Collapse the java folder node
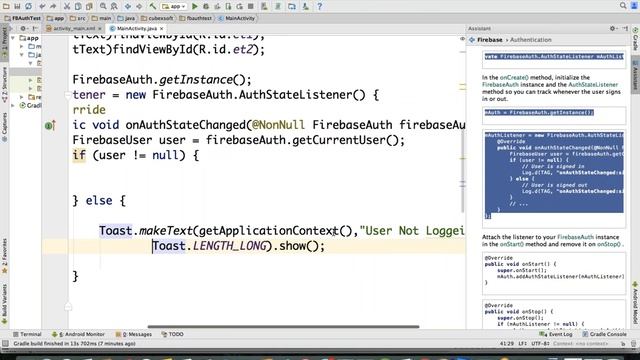This screenshot has width=640, height=360. 22,55
